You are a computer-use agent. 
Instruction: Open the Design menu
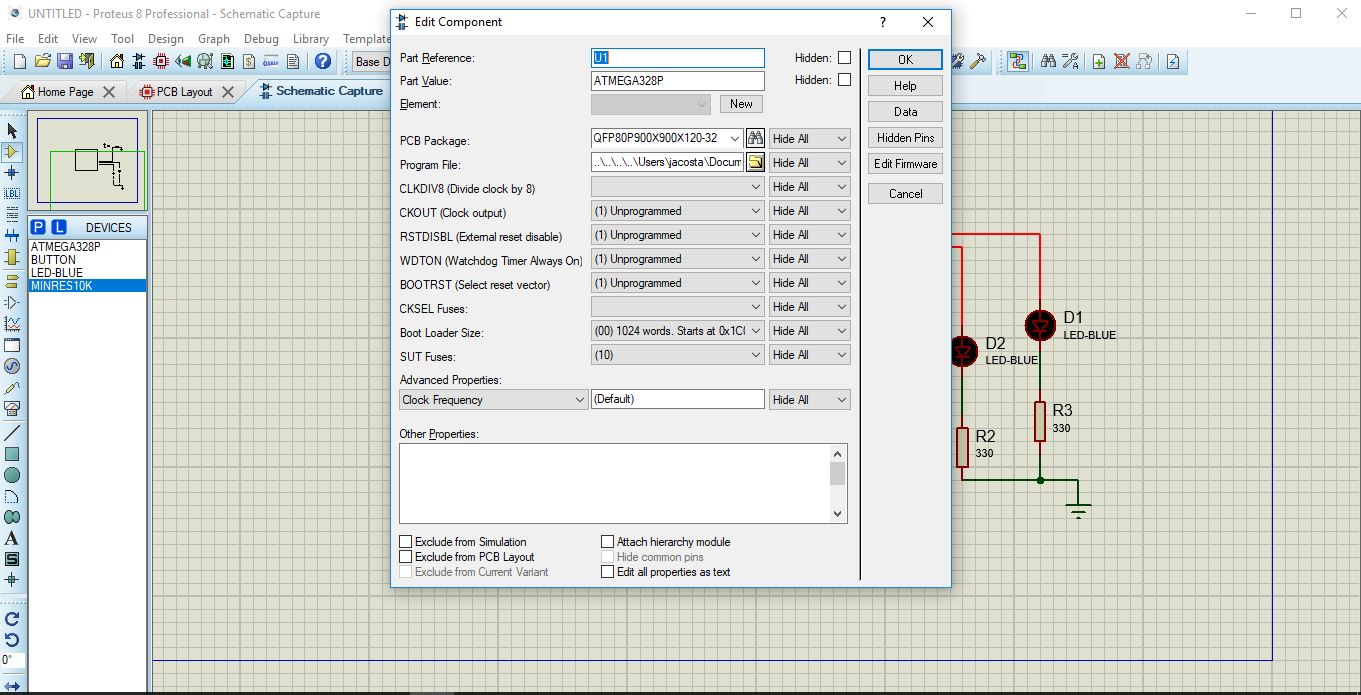(166, 39)
